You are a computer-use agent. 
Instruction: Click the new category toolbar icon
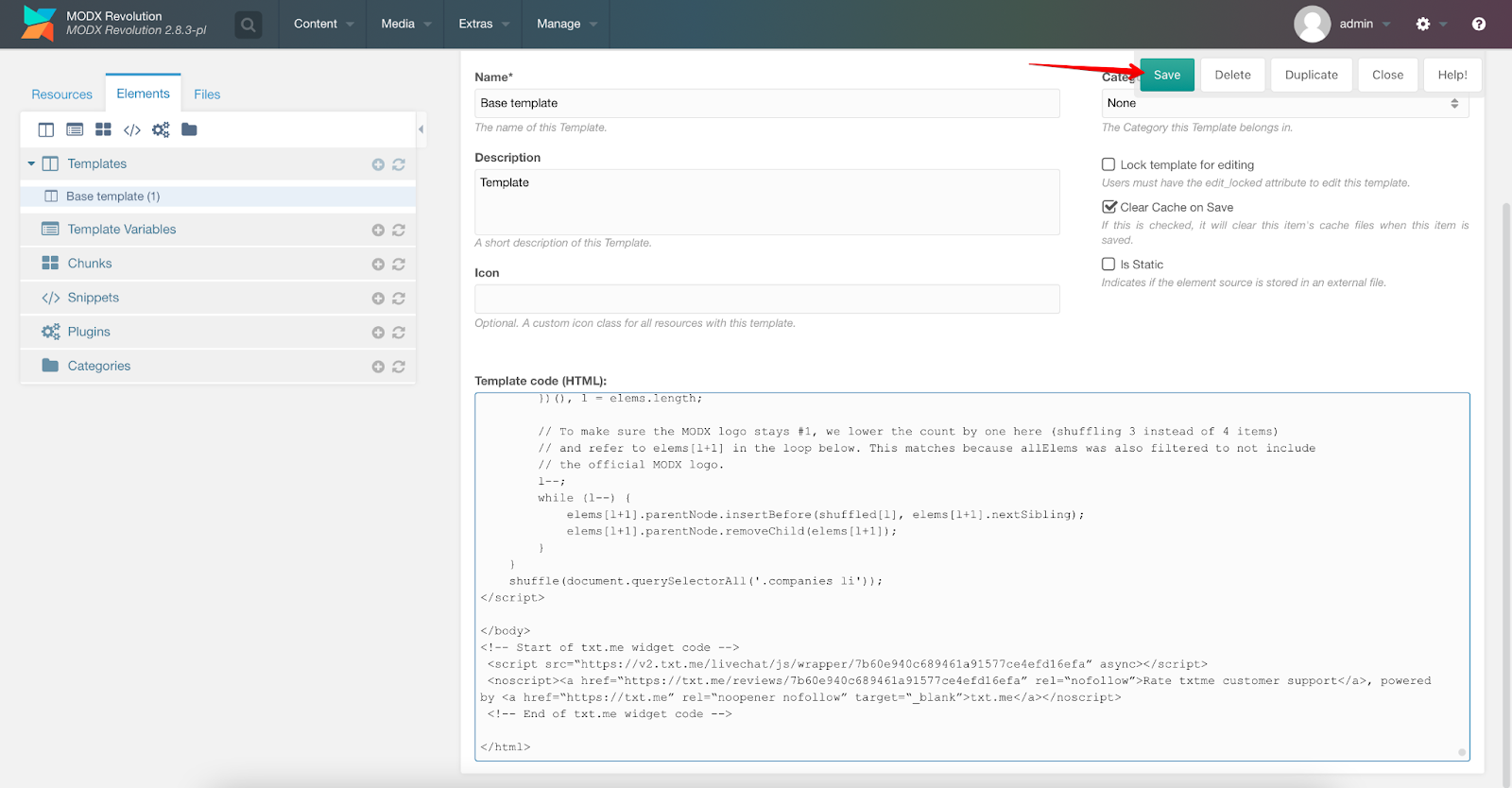click(x=189, y=129)
